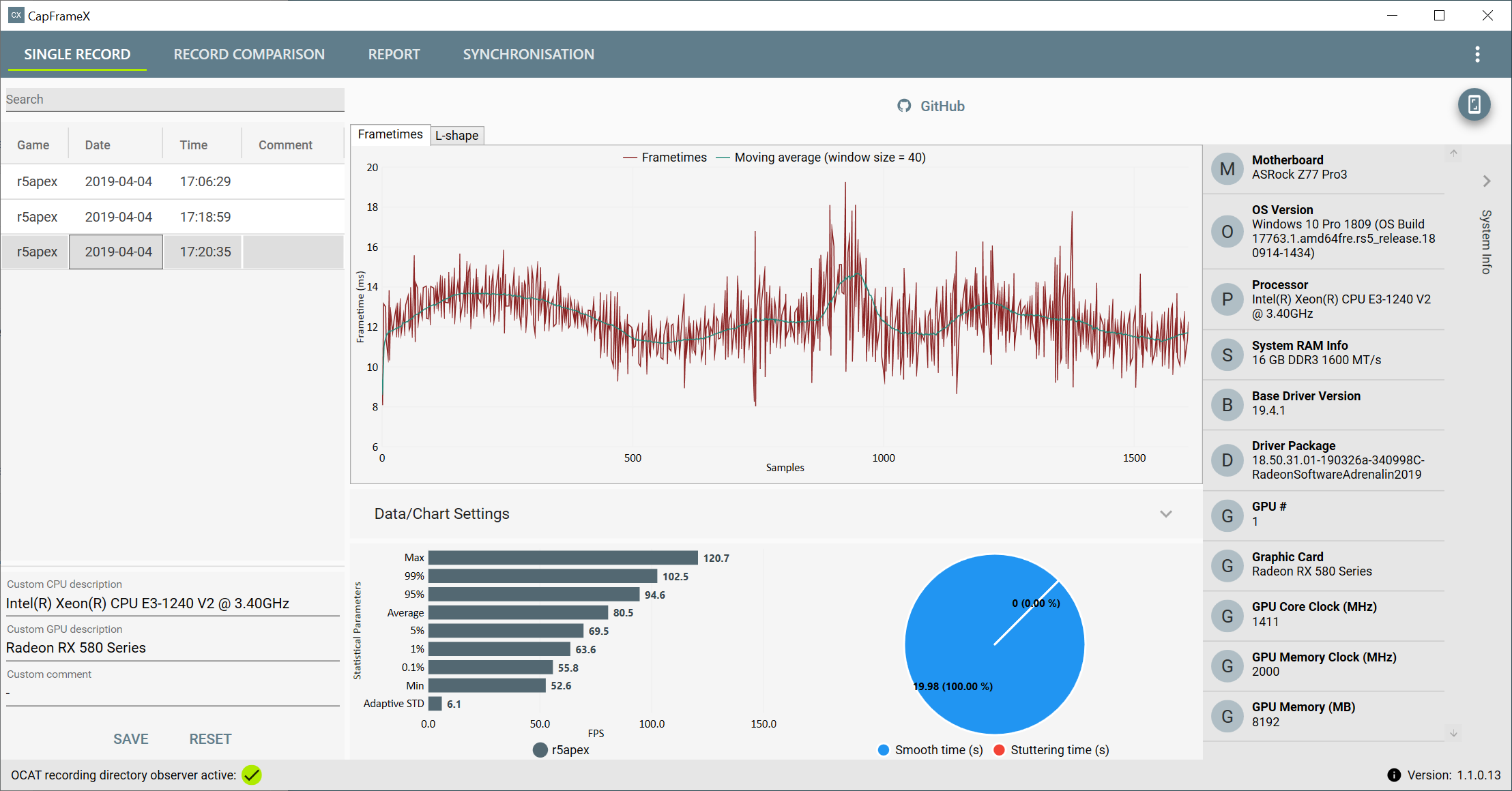Click the System RAM 'S' avatar icon

click(x=1227, y=355)
